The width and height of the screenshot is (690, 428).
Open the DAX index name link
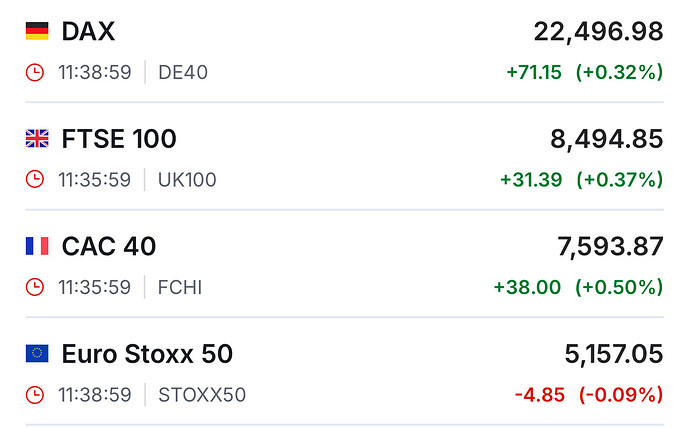(88, 31)
